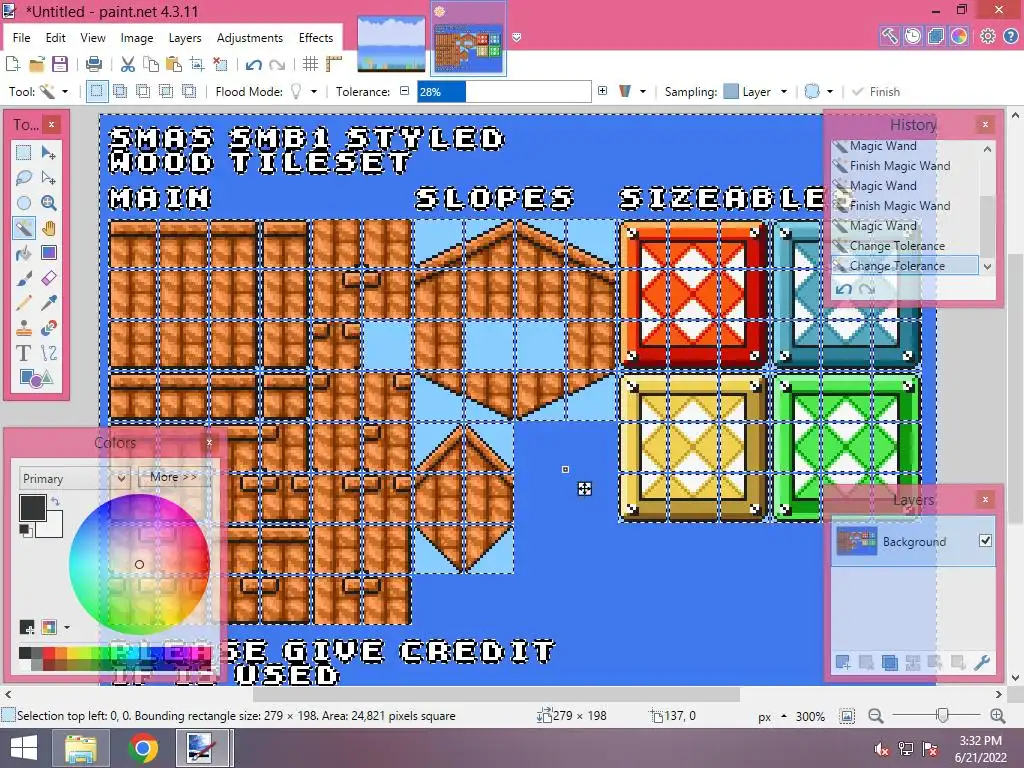Open tolerance alpha mode dropdown arrow

point(643,91)
